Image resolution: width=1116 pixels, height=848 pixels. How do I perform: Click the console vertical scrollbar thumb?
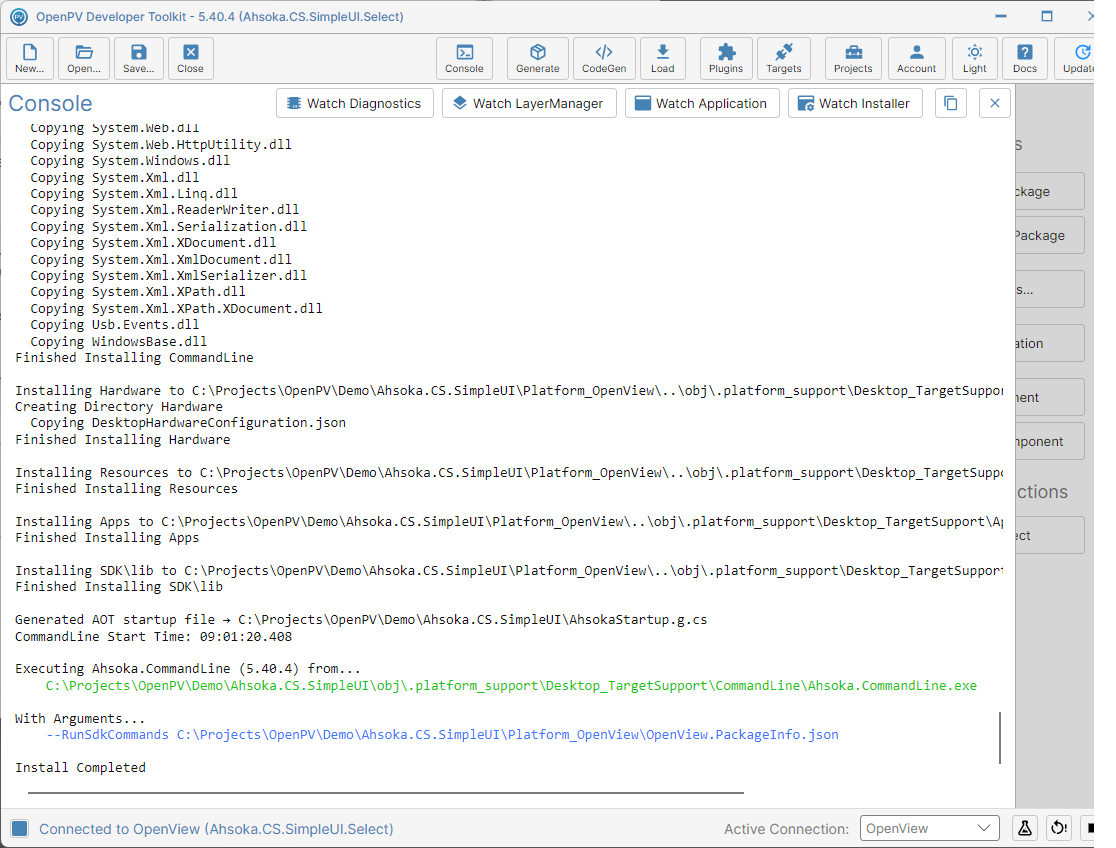click(x=1000, y=738)
